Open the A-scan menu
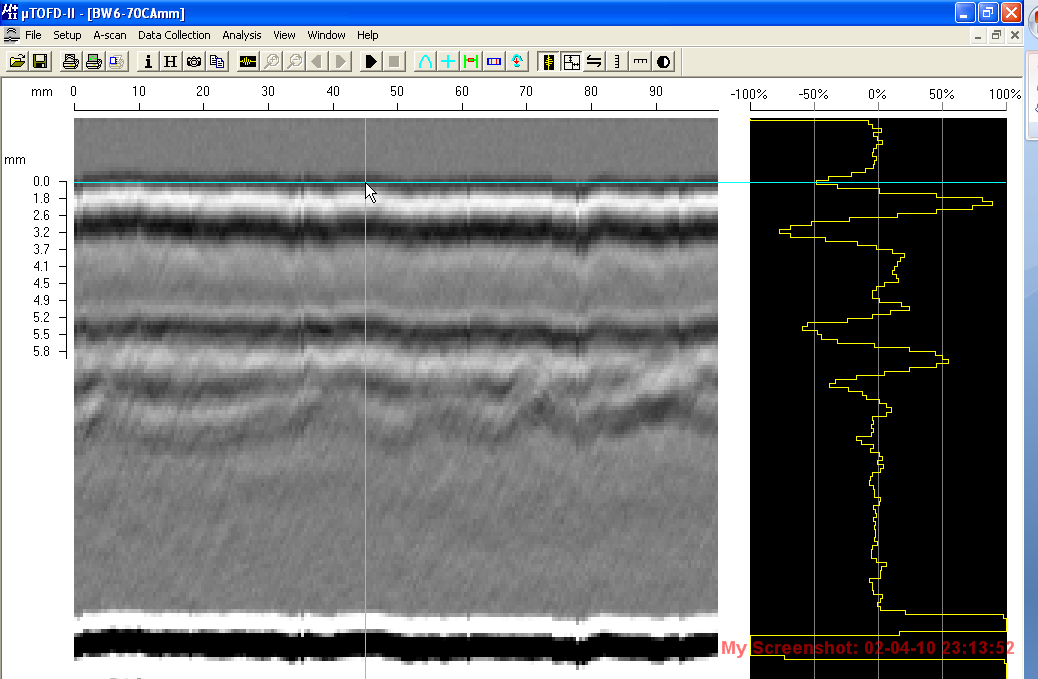 click(x=109, y=35)
